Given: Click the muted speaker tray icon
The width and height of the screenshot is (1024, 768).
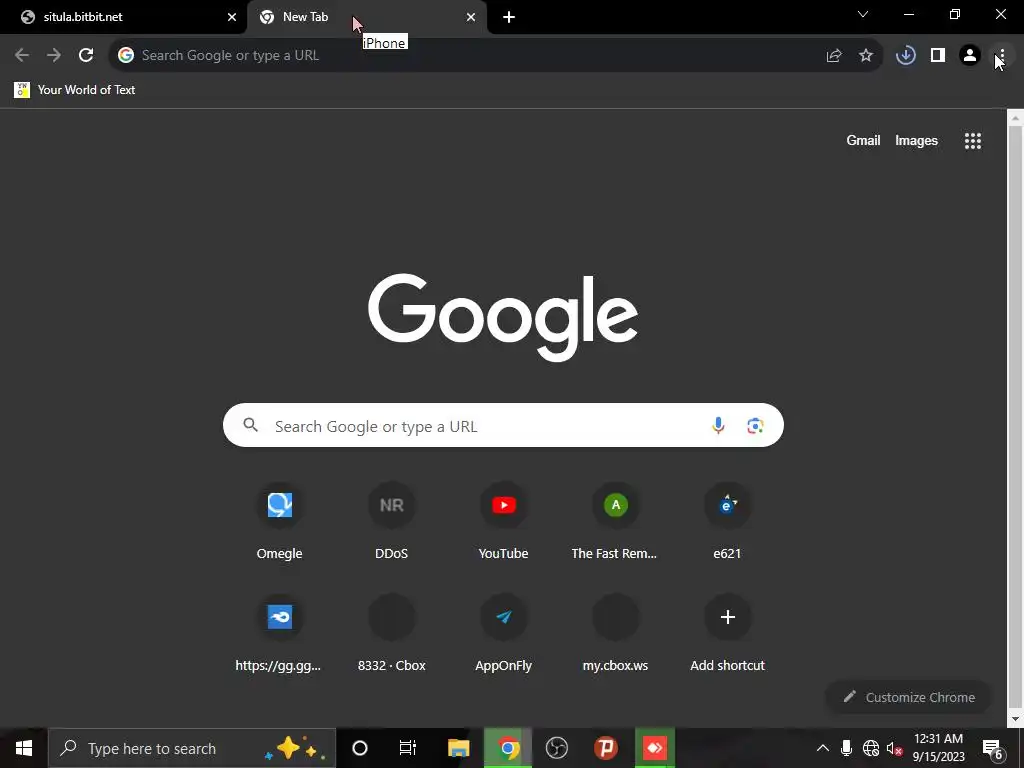Looking at the screenshot, I should click(x=895, y=748).
